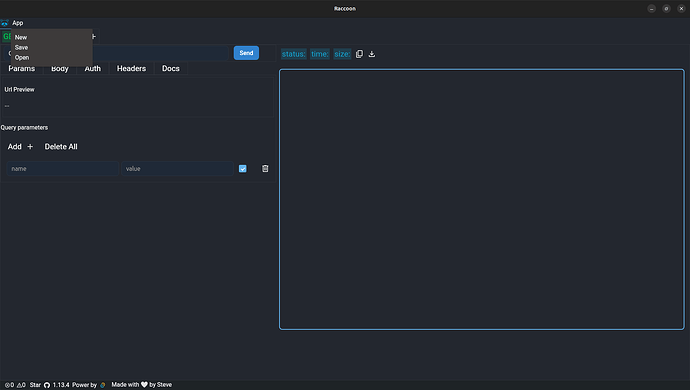
Task: Download the response with download icon
Action: [x=372, y=54]
